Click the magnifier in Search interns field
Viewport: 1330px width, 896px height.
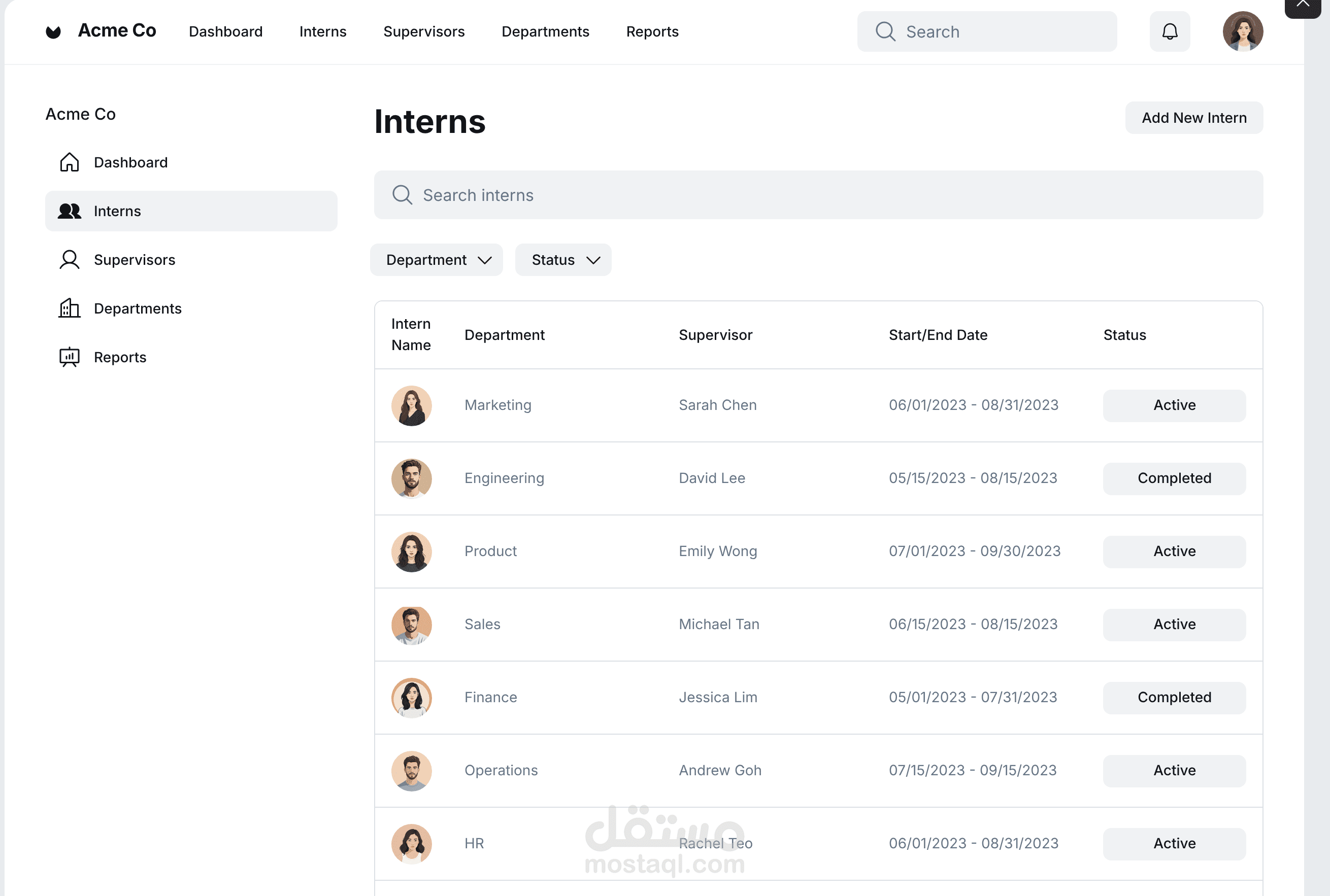click(402, 195)
